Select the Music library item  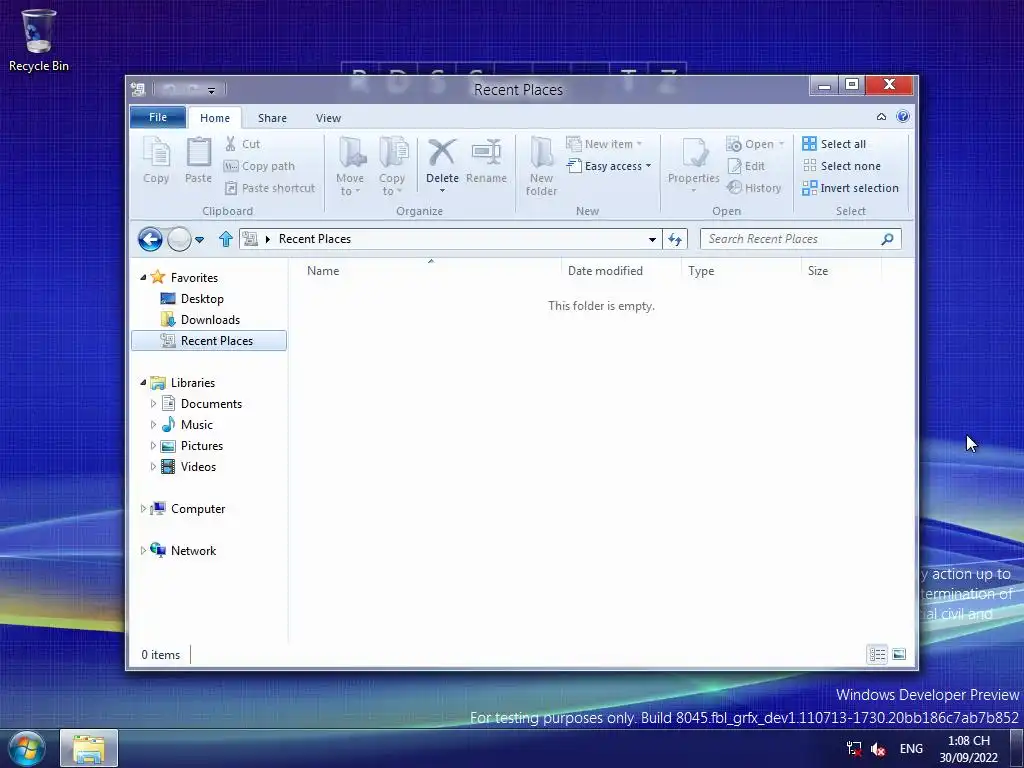[x=197, y=425]
